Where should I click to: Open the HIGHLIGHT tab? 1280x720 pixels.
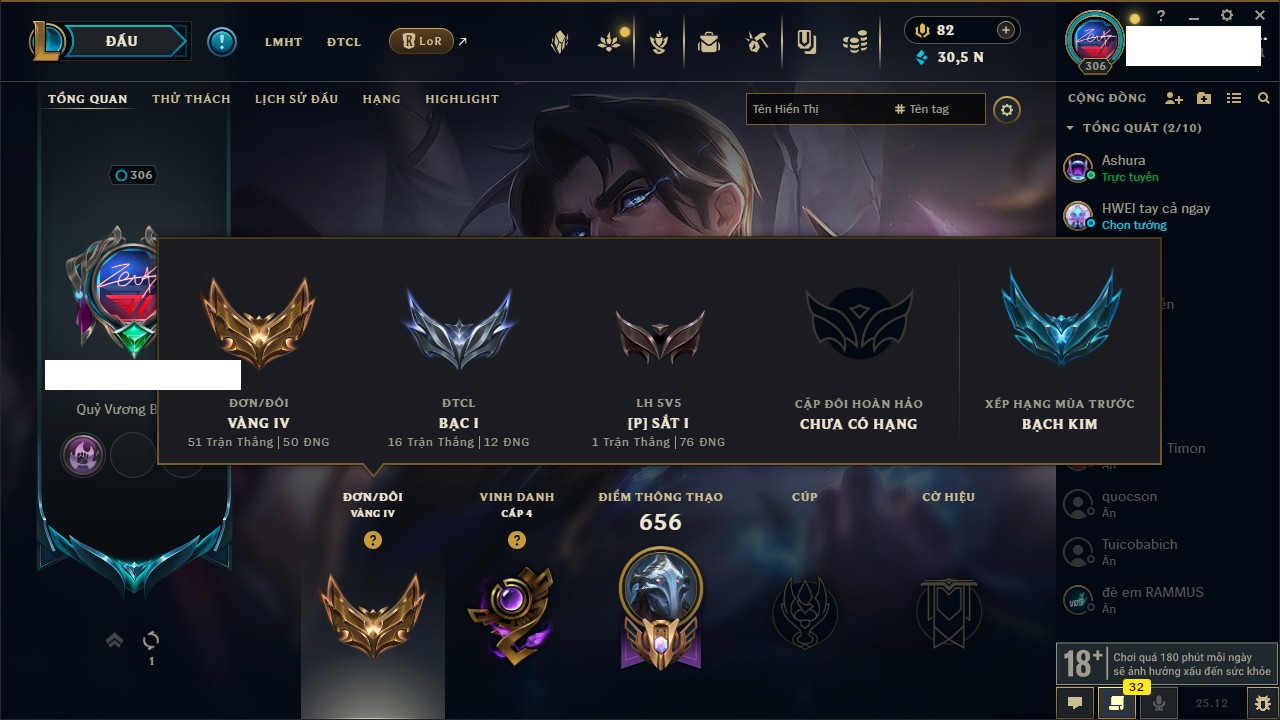(462, 99)
